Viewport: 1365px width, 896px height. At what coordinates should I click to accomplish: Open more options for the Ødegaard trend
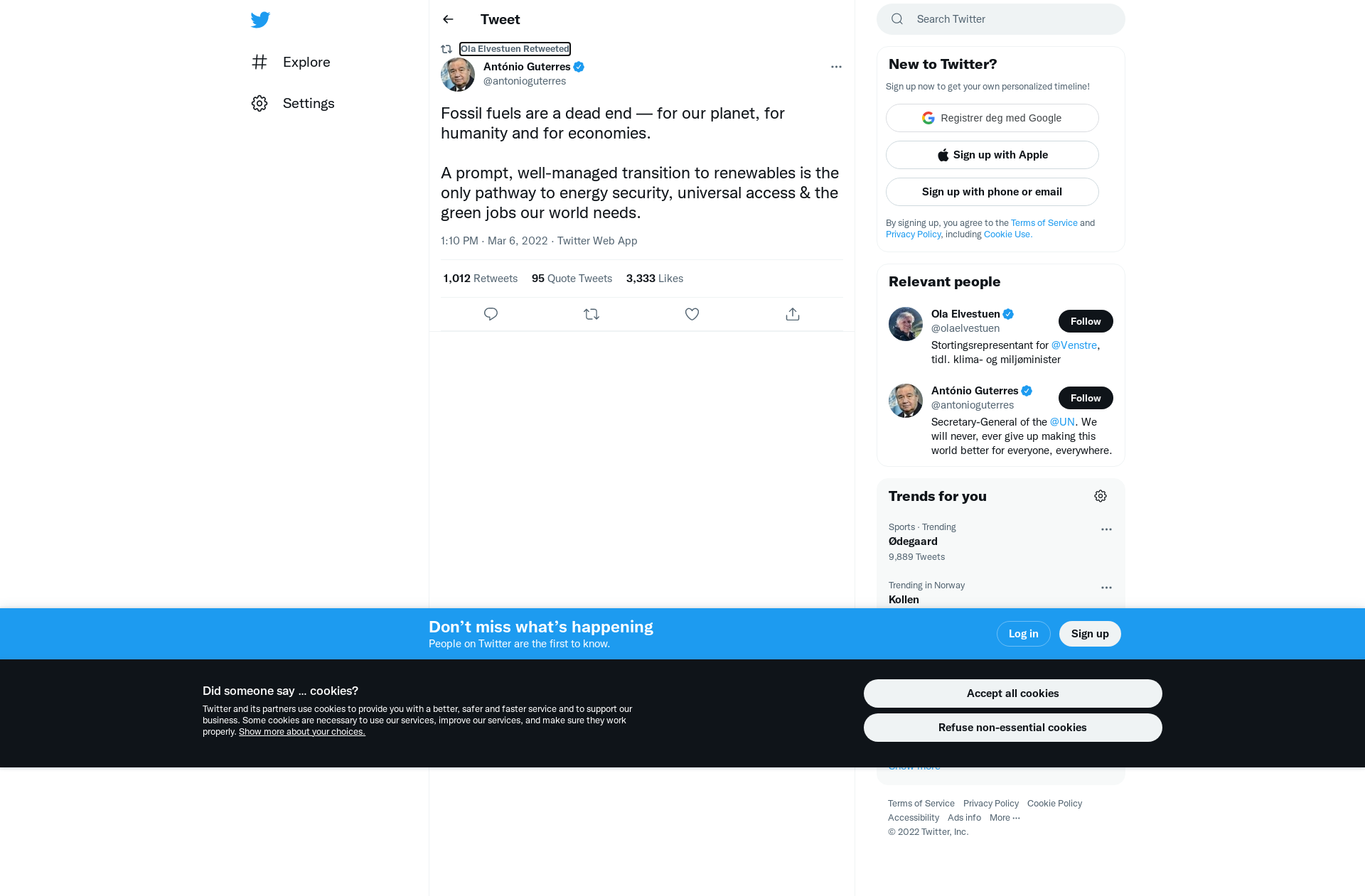click(x=1106, y=529)
